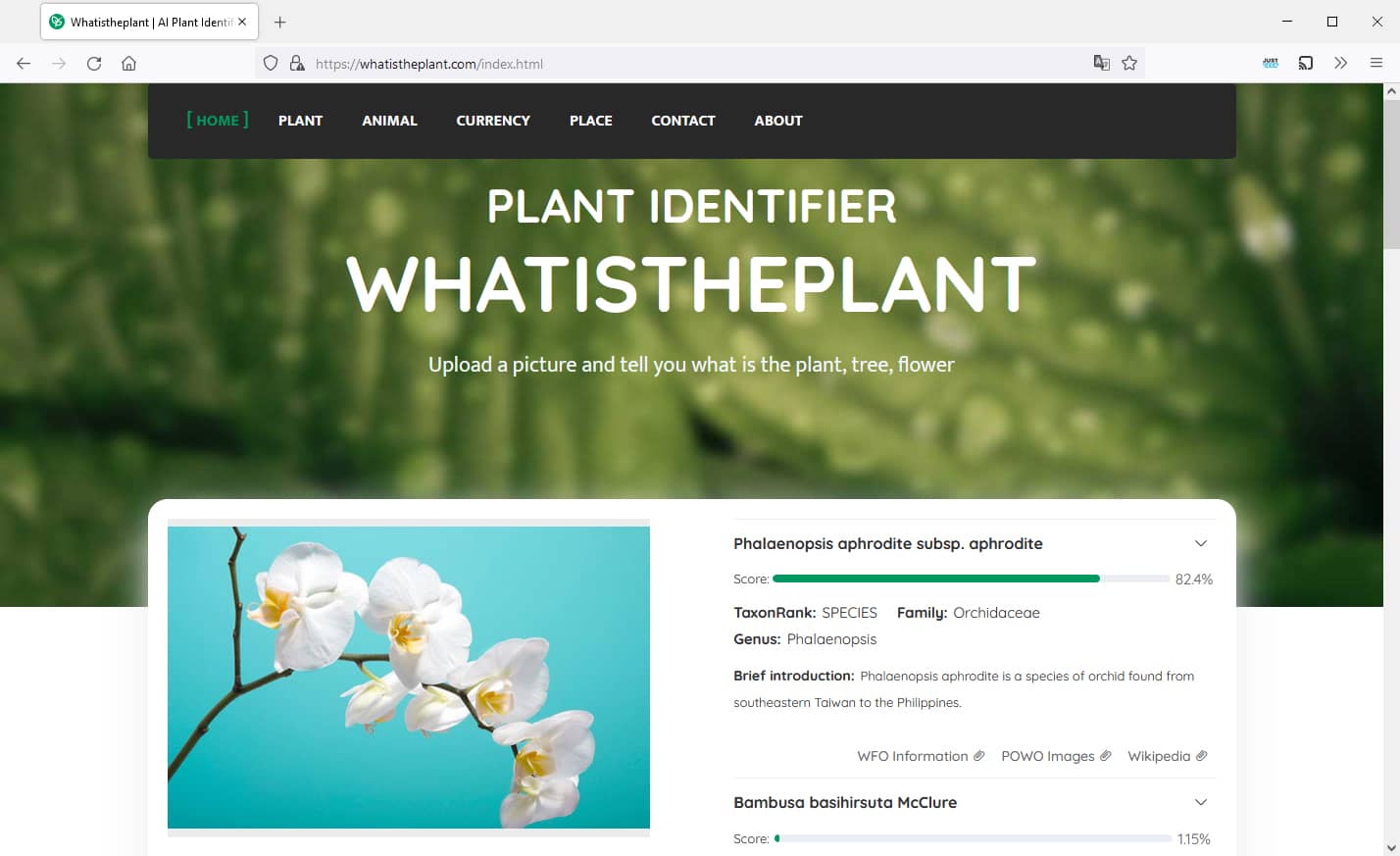Click the PLANT IDENTIFIER heading

point(692,207)
